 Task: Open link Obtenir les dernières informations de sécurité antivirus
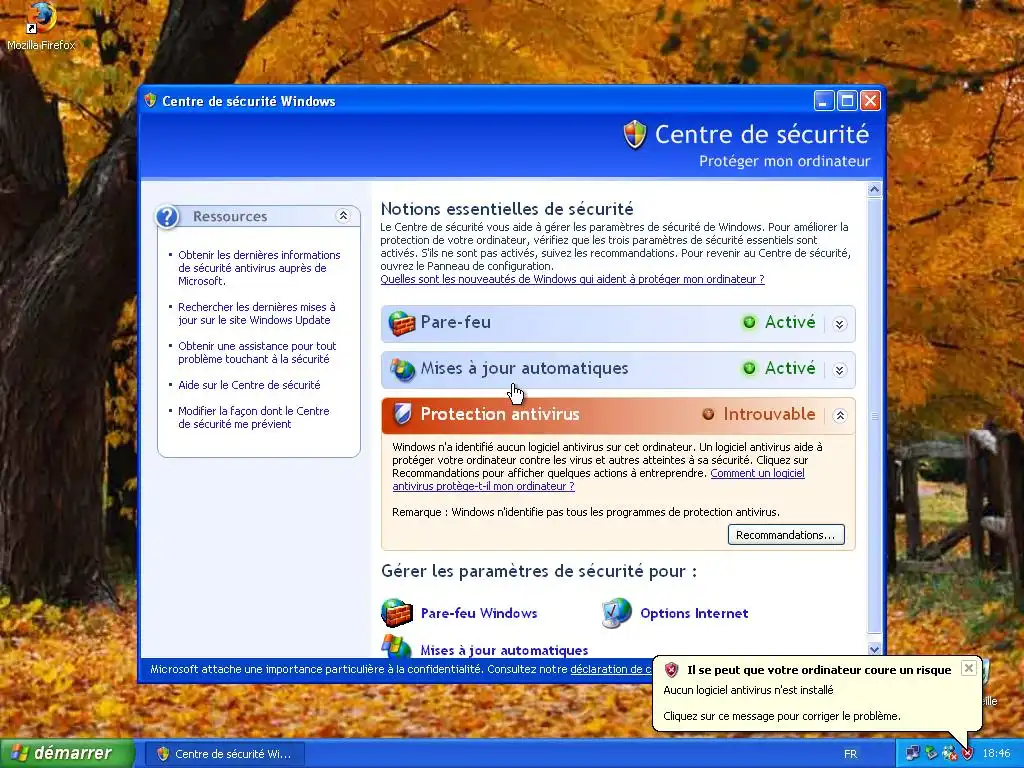[x=259, y=268]
